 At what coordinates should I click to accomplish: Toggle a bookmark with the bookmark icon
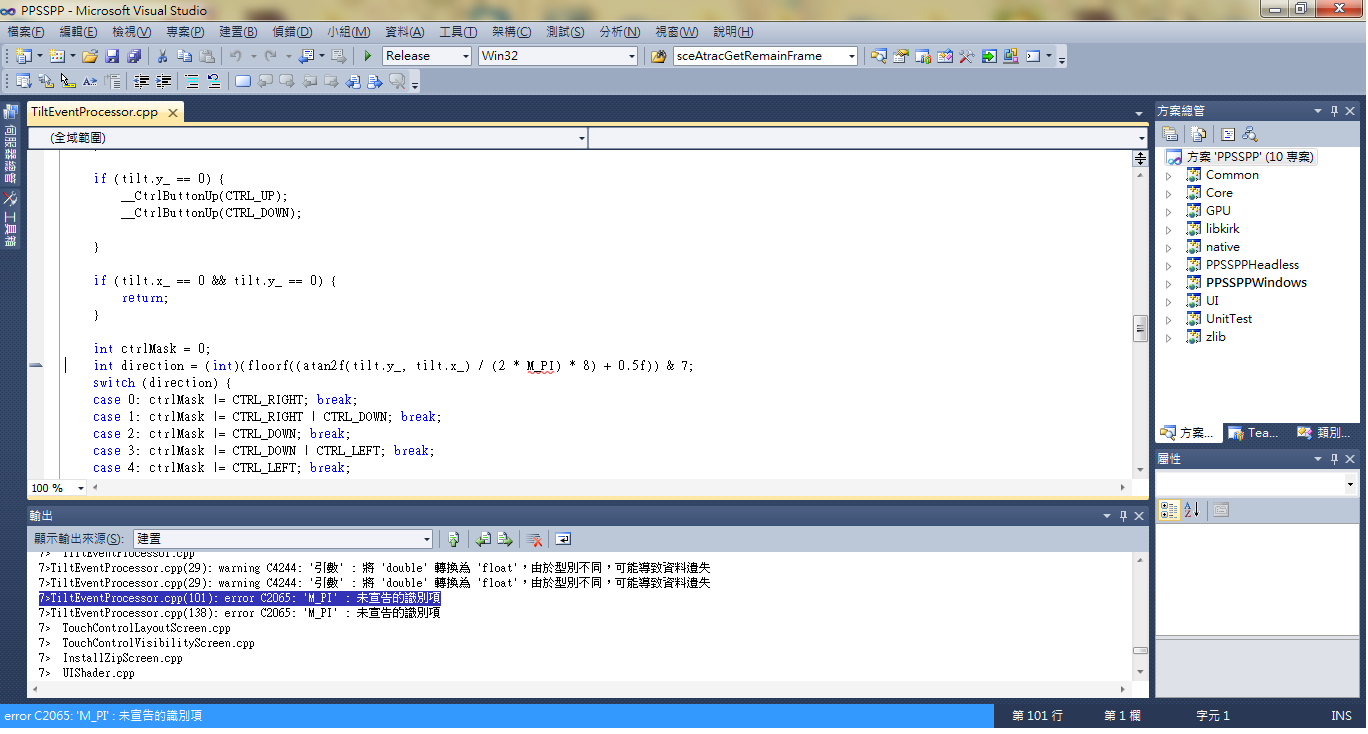click(x=242, y=82)
